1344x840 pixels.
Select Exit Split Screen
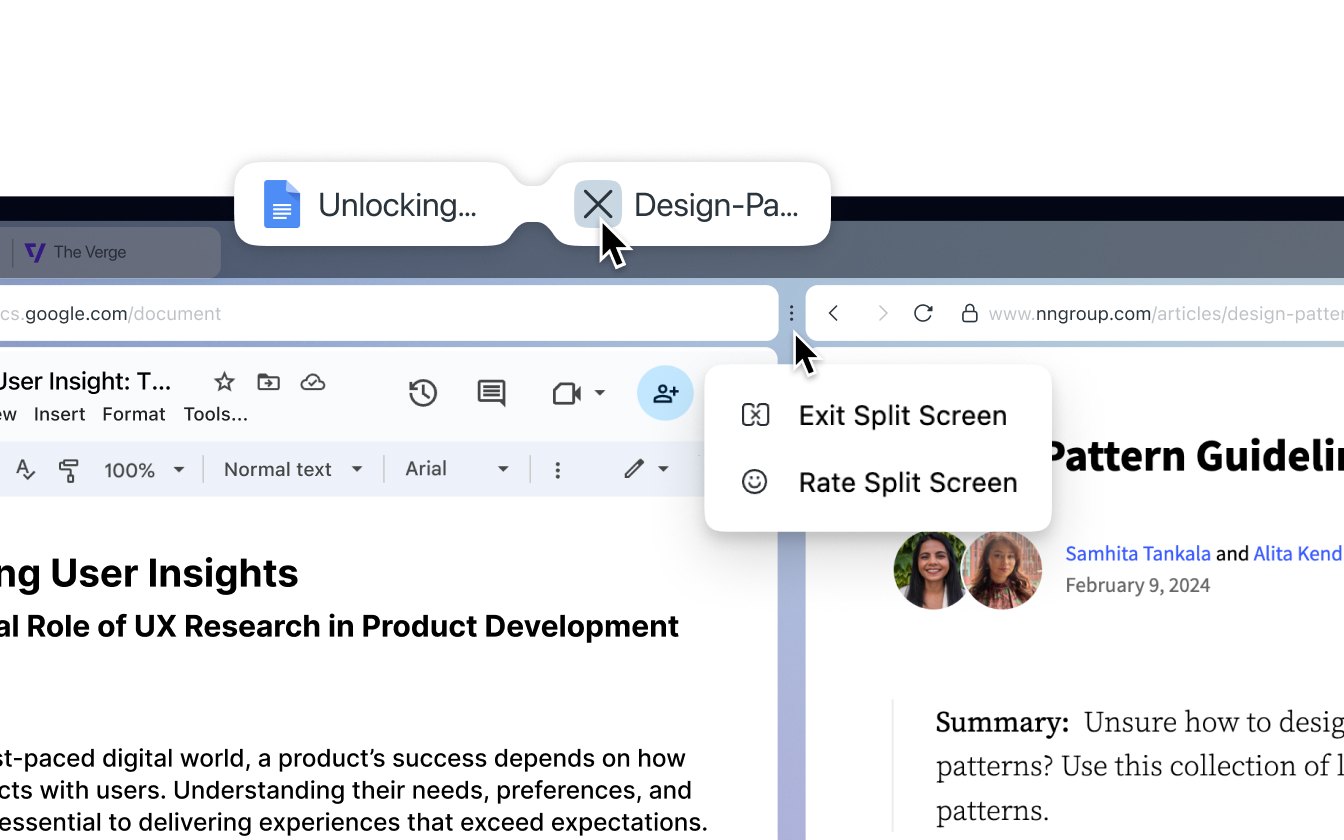click(901, 415)
